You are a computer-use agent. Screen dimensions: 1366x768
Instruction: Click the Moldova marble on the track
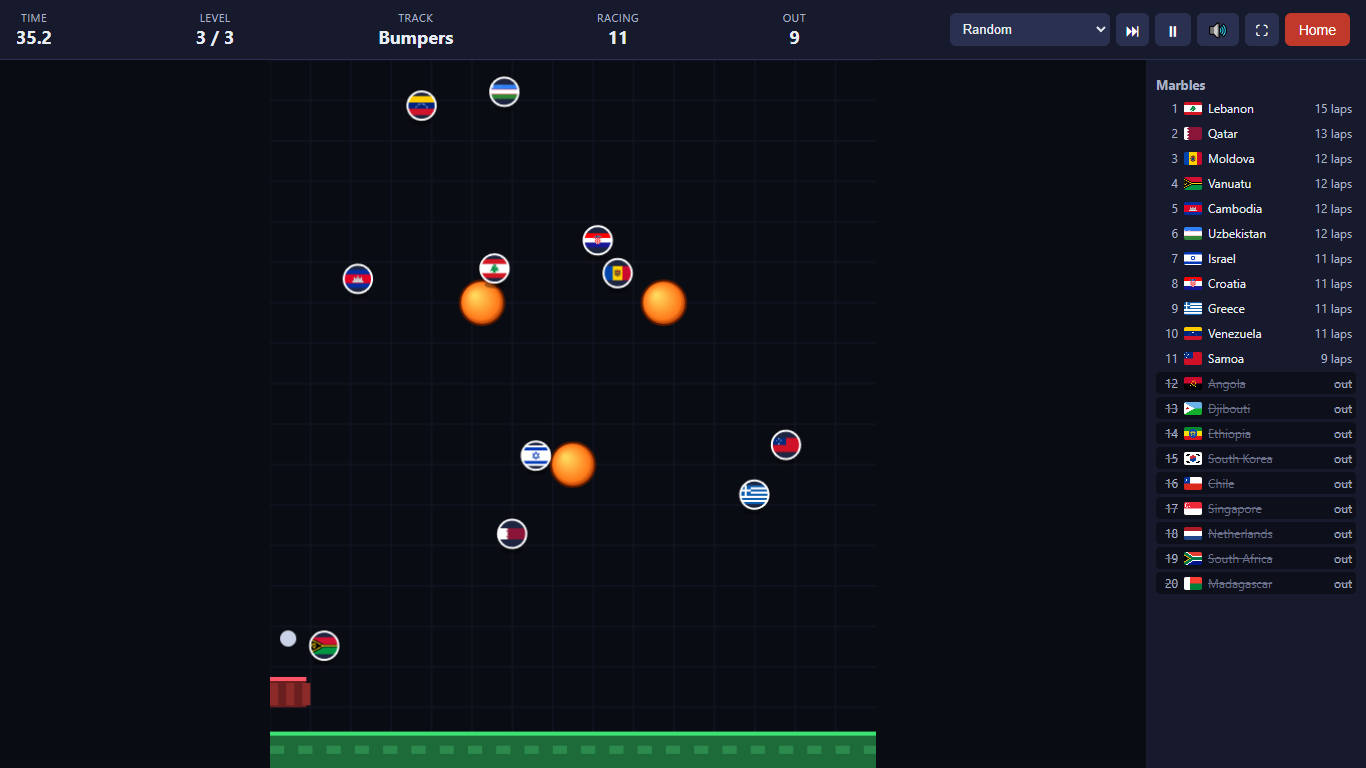(618, 273)
